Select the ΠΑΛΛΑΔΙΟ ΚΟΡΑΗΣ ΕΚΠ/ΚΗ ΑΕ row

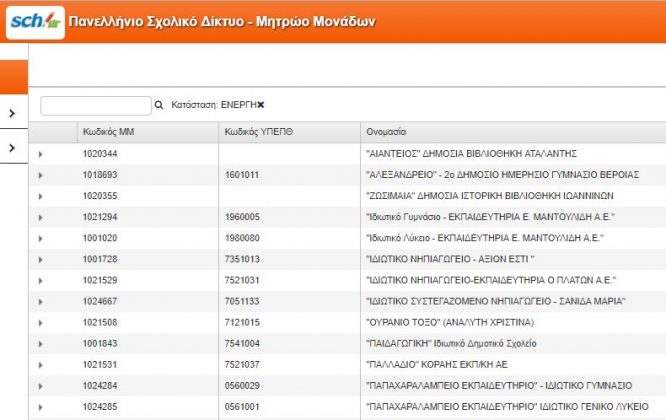pos(347,364)
